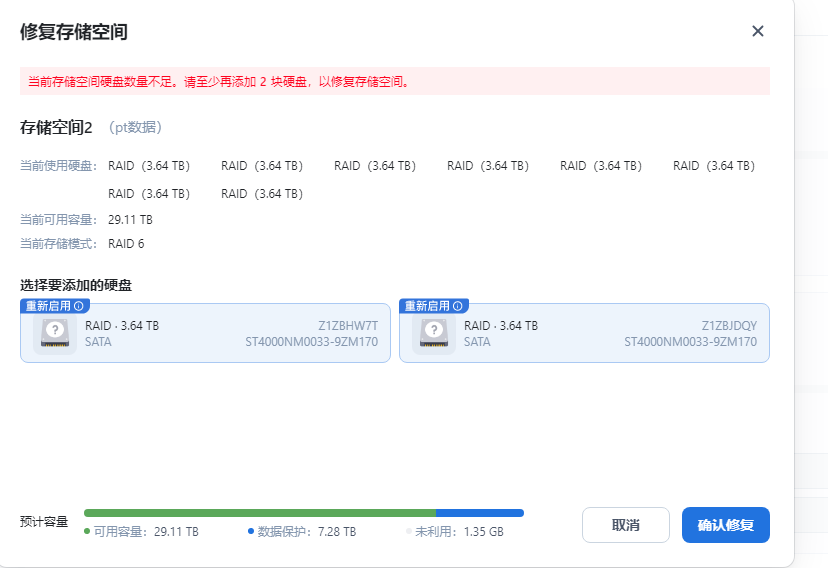
Task: Click the (pt数据) label
Action: (135, 127)
